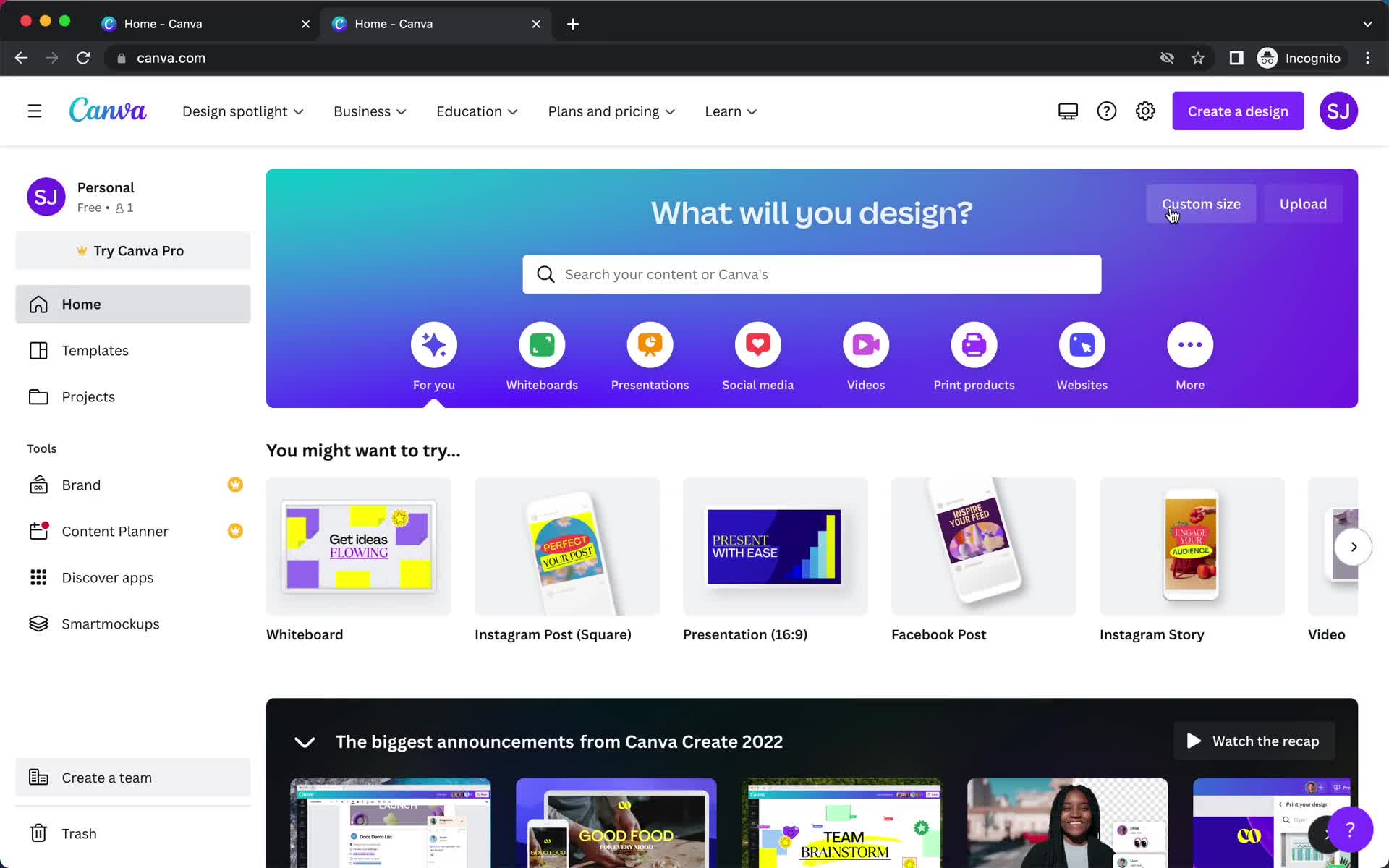The width and height of the screenshot is (1389, 868).
Task: Select the Social media category icon
Action: (758, 345)
